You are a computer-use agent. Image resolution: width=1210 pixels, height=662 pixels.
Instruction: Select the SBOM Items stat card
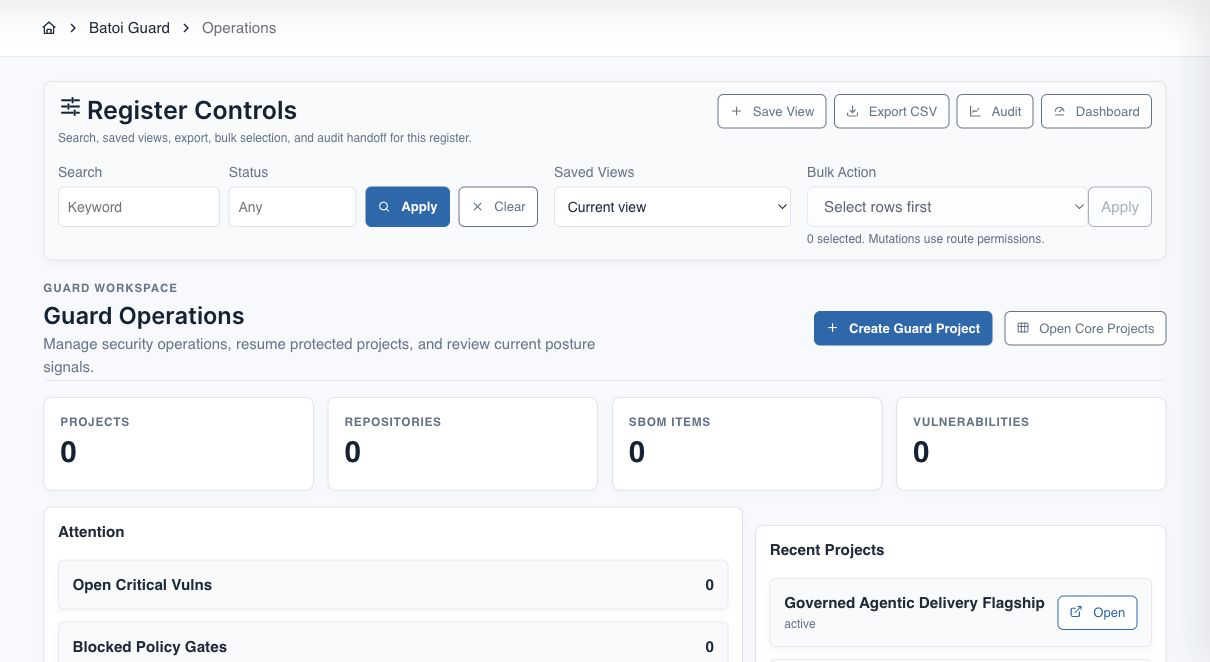(747, 444)
